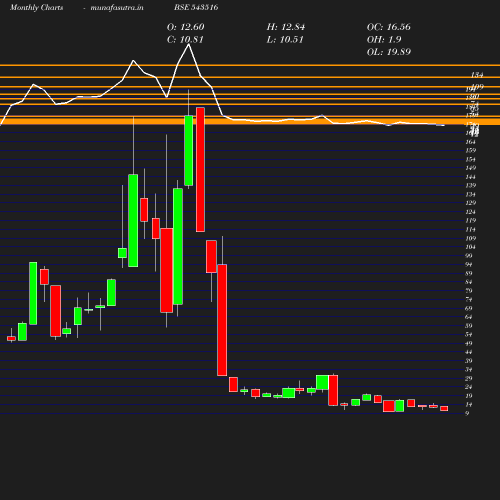The image size is (500, 500).
Task: Click the munafasutra.in site label
Action: (x=117, y=7)
